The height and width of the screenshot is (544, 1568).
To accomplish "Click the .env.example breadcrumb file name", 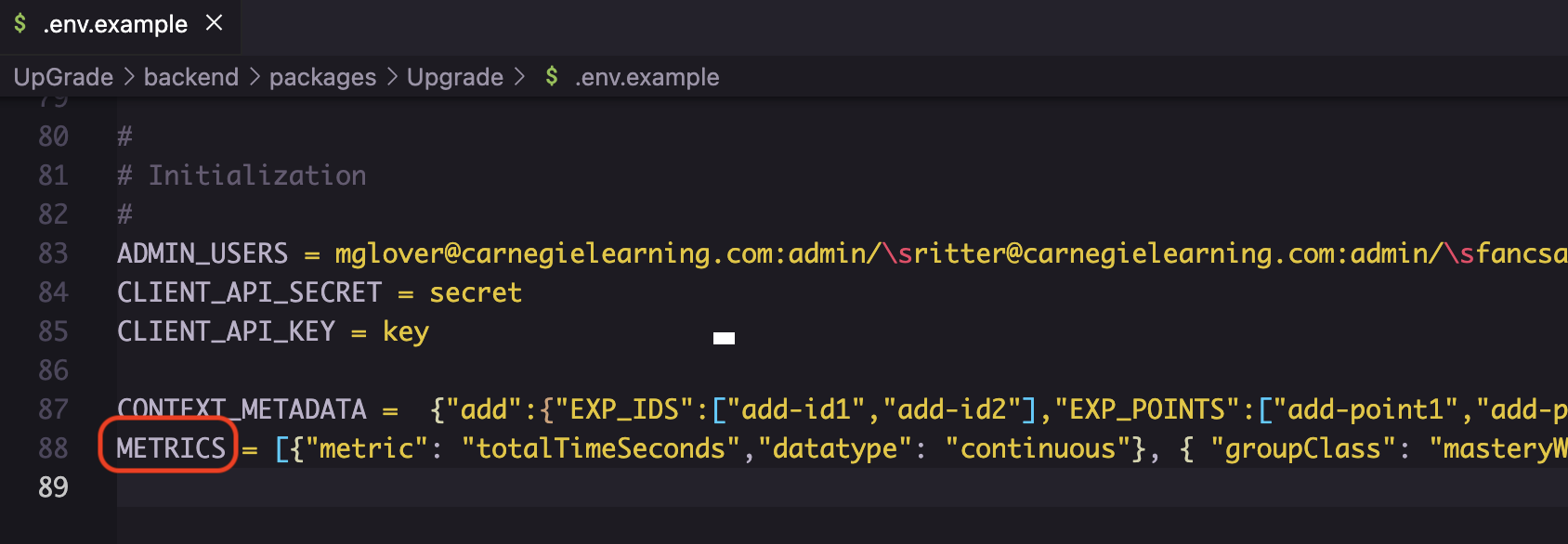I will point(647,77).
